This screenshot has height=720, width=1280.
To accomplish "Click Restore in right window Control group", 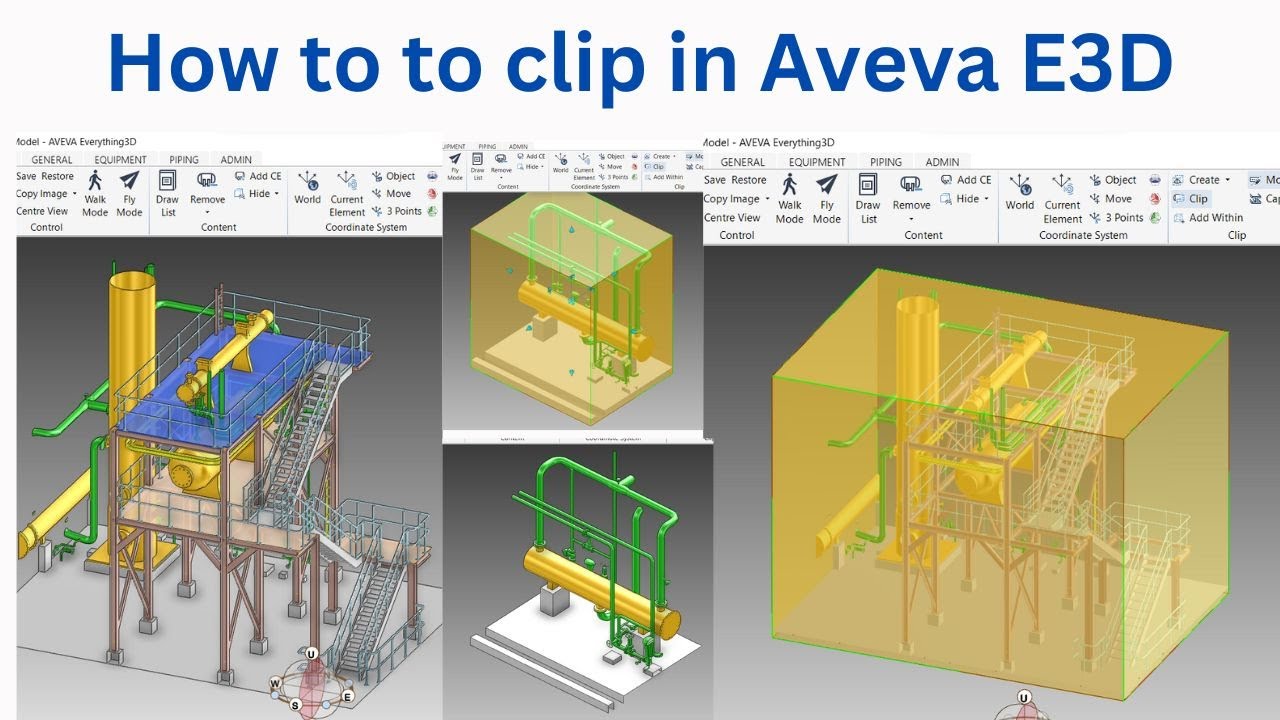I will click(749, 180).
